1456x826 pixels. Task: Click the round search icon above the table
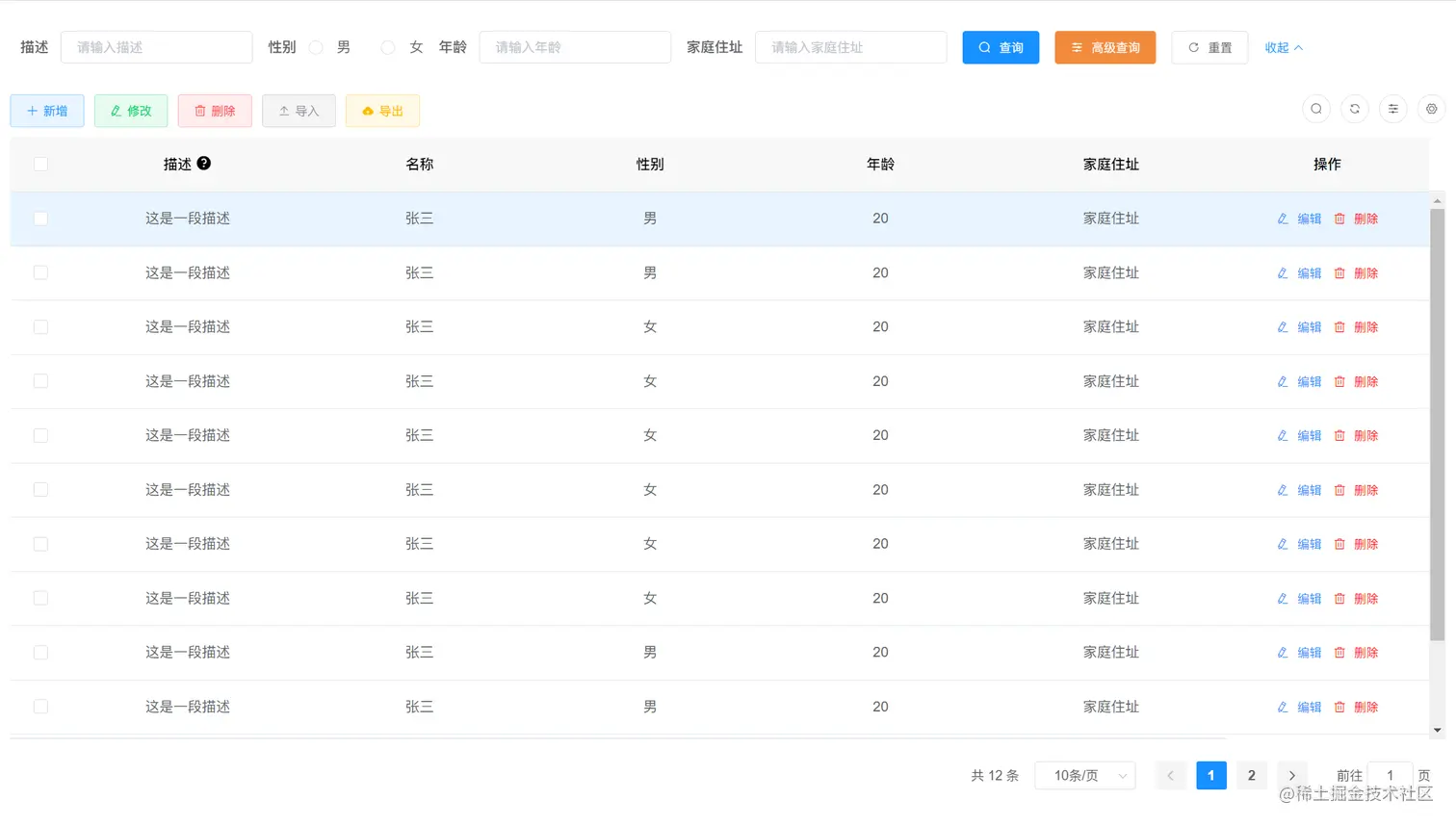click(1316, 109)
